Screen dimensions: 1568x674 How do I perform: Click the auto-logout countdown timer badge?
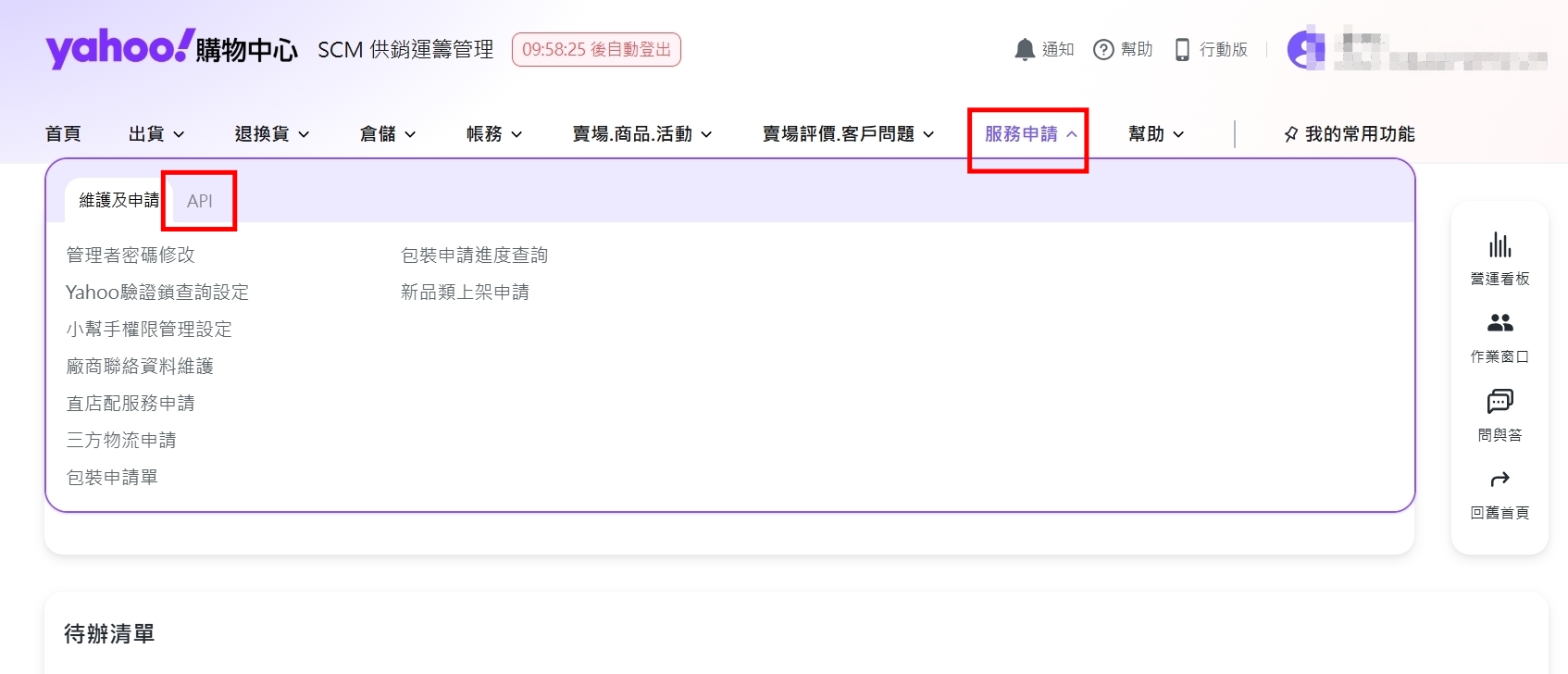[596, 50]
